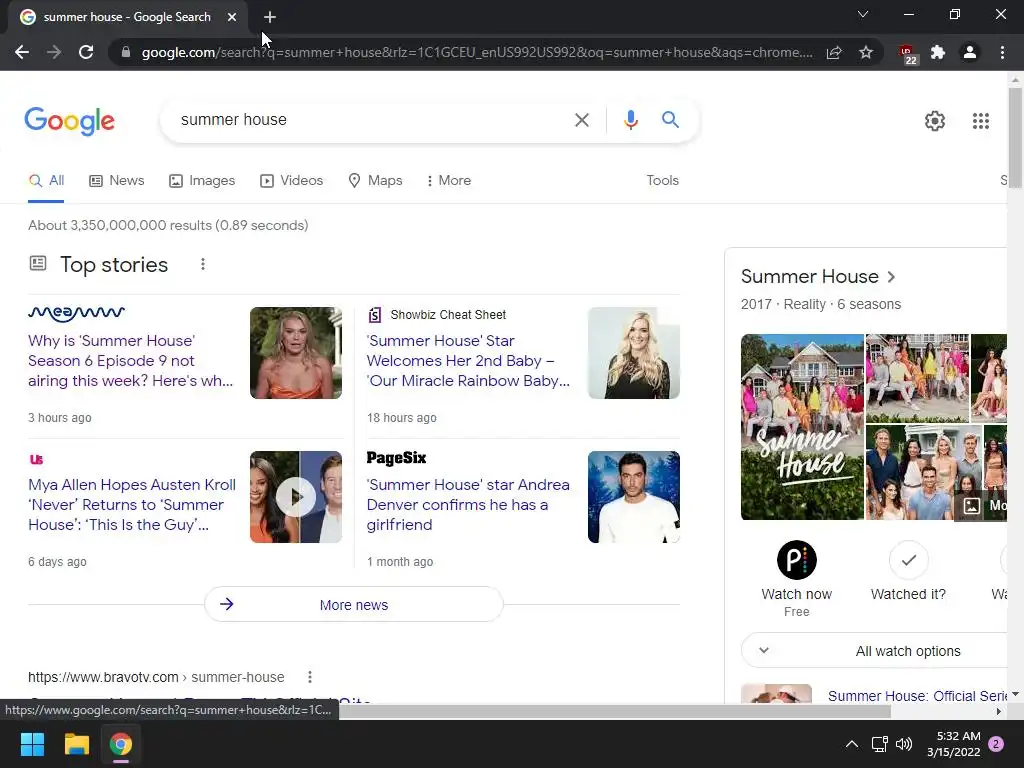Start voice search with microphone icon
The image size is (1024, 768).
pos(630,120)
